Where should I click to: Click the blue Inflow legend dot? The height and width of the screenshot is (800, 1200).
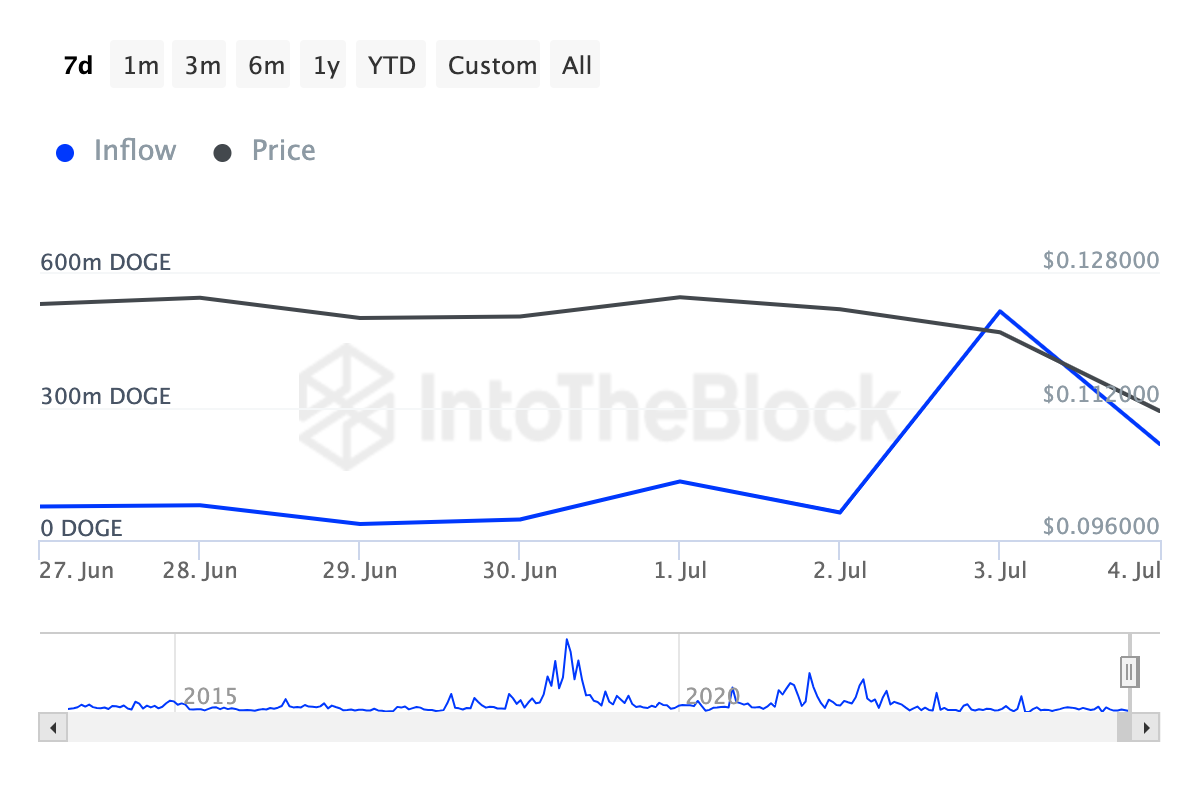click(66, 153)
